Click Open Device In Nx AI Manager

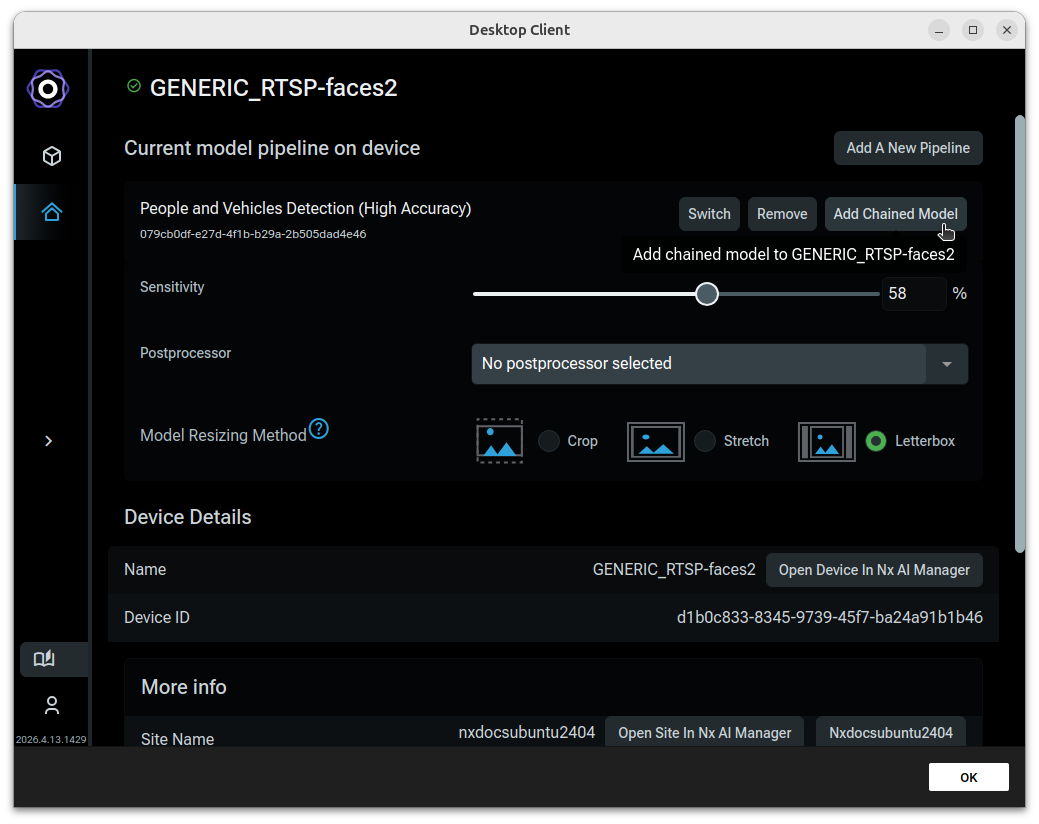[x=874, y=570]
